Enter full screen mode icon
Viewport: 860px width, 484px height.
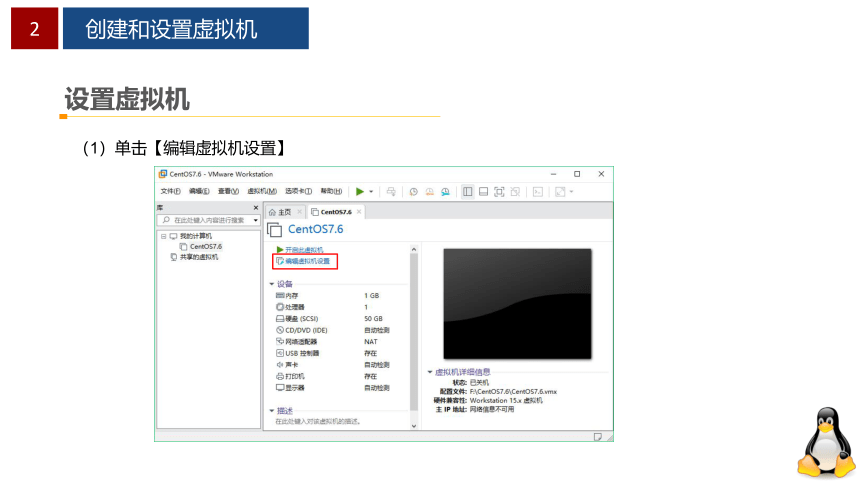click(x=499, y=192)
